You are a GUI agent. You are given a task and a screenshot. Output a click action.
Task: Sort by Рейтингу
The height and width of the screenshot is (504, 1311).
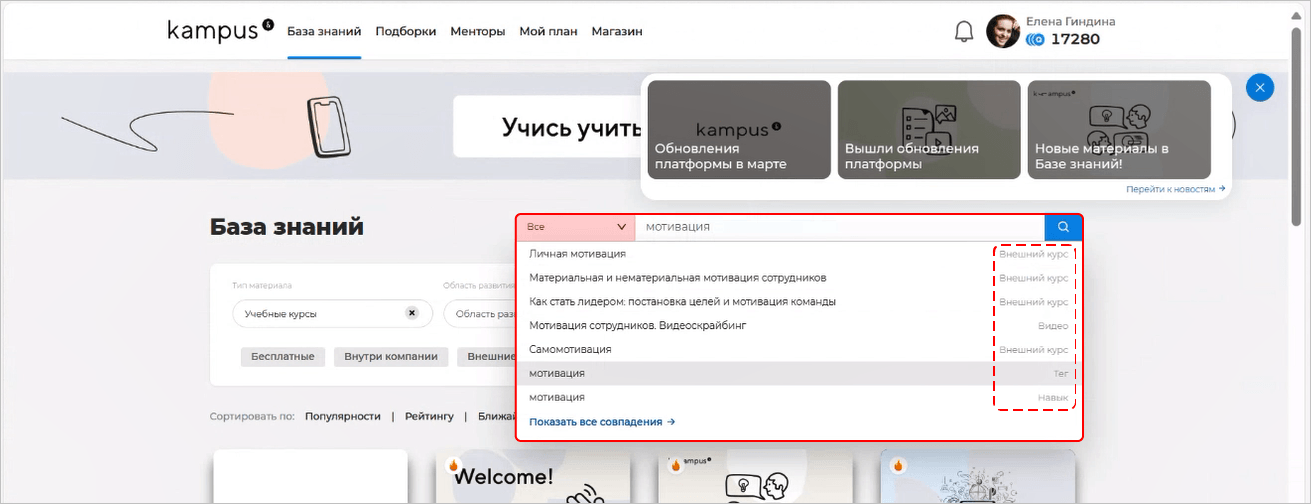coord(429,416)
